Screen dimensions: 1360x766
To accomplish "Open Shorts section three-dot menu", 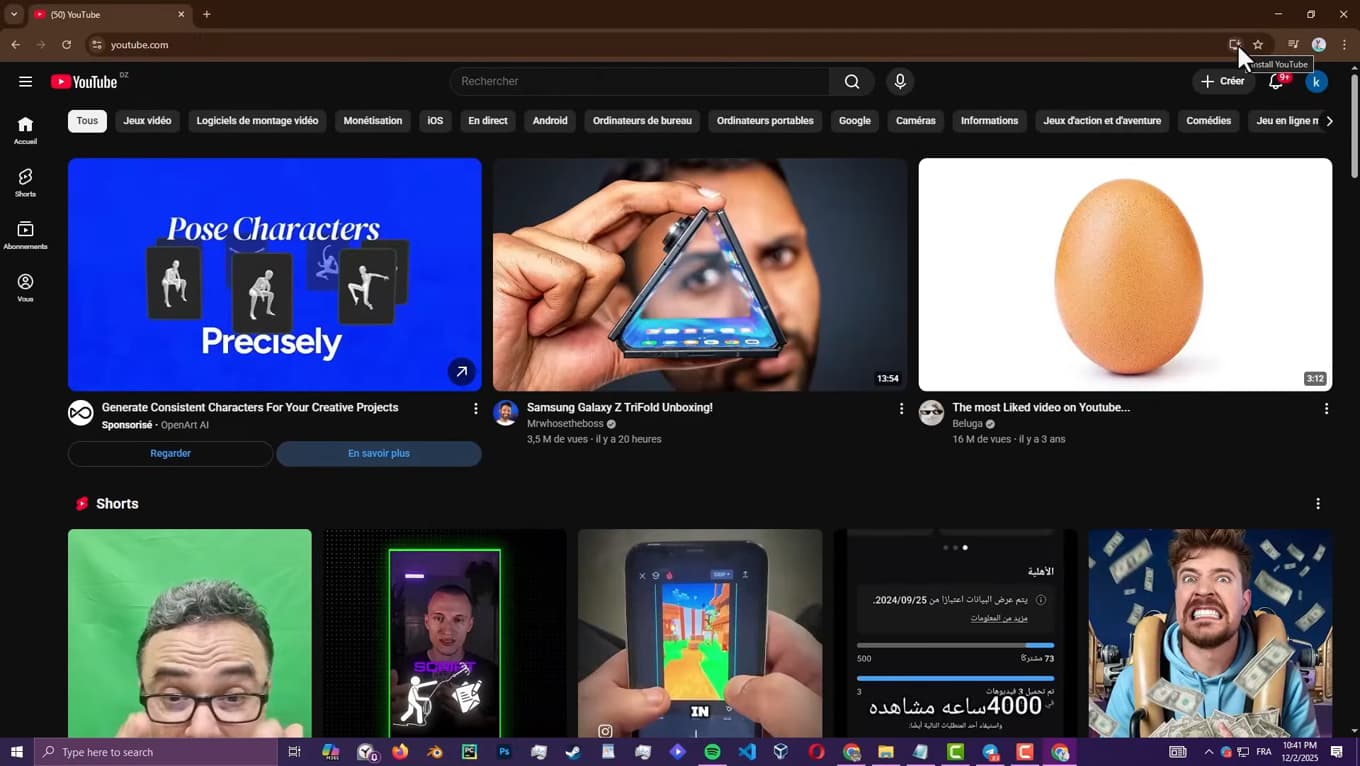I will click(1318, 504).
